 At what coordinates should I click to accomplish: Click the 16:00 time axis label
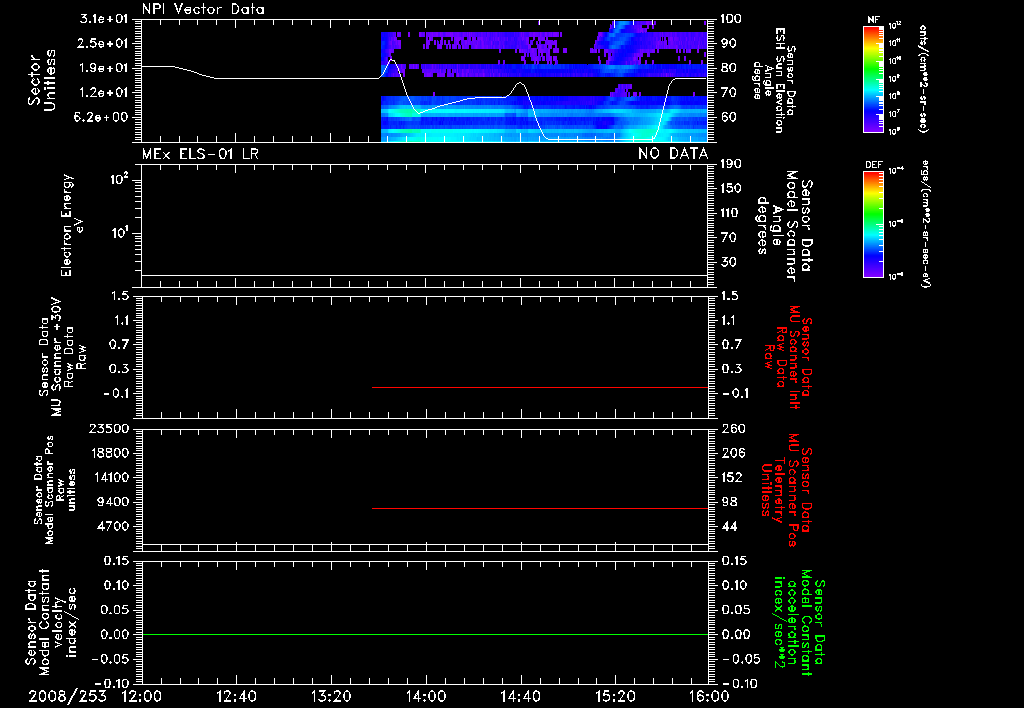[710, 696]
